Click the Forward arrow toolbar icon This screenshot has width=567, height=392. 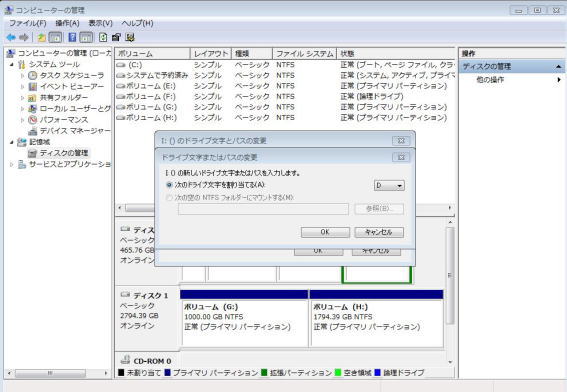click(x=24, y=37)
